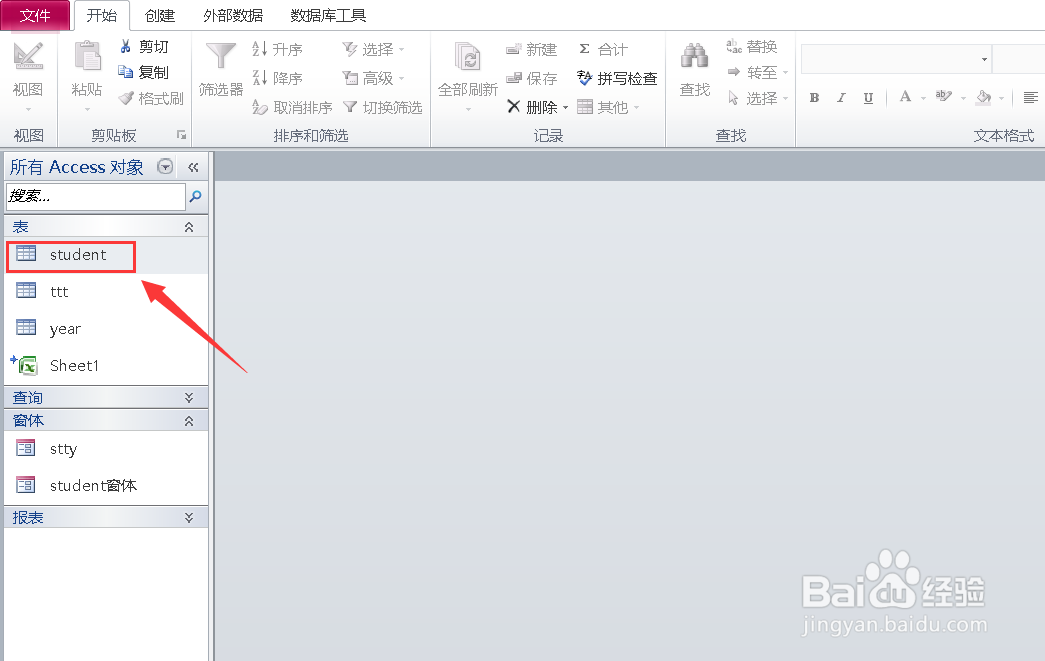Expand the 查询 (Queries) section

(188, 397)
